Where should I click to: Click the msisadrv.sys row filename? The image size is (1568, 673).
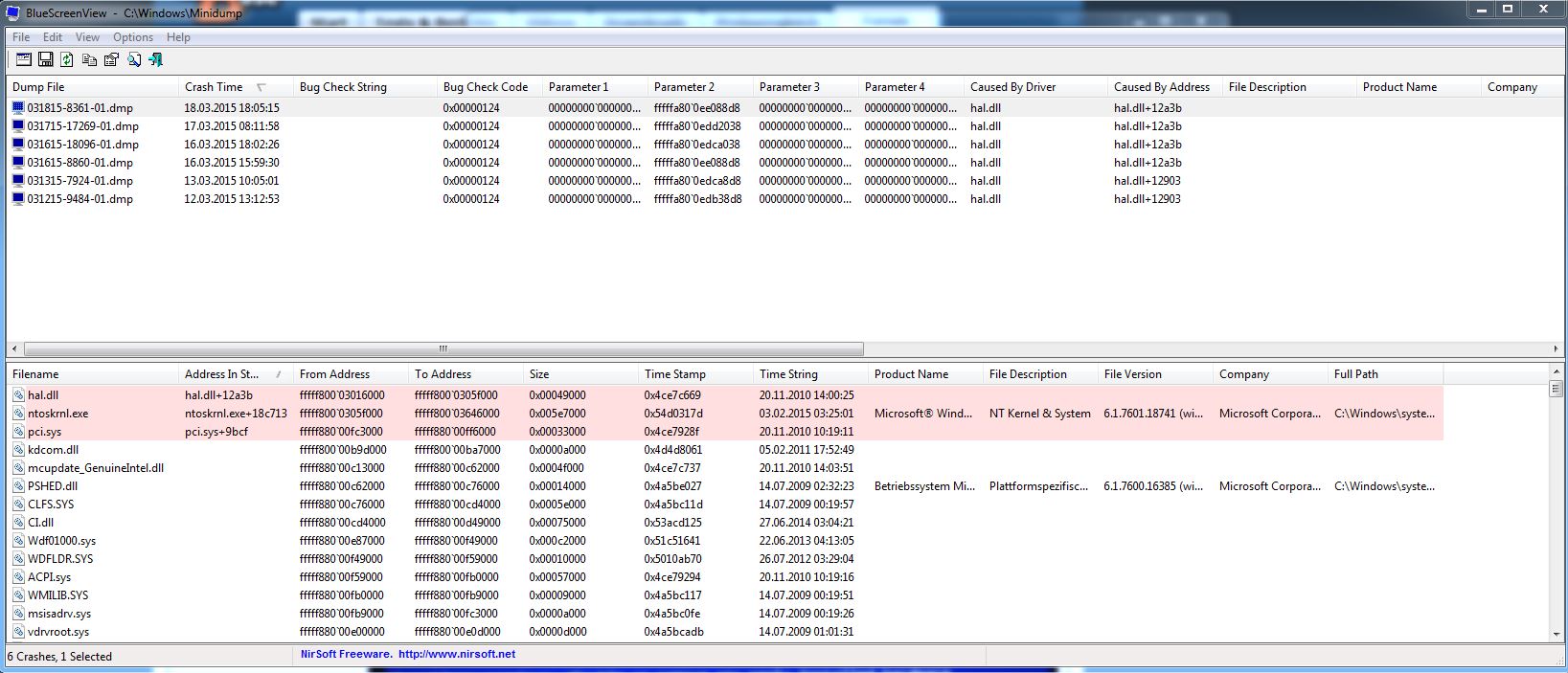[x=59, y=614]
